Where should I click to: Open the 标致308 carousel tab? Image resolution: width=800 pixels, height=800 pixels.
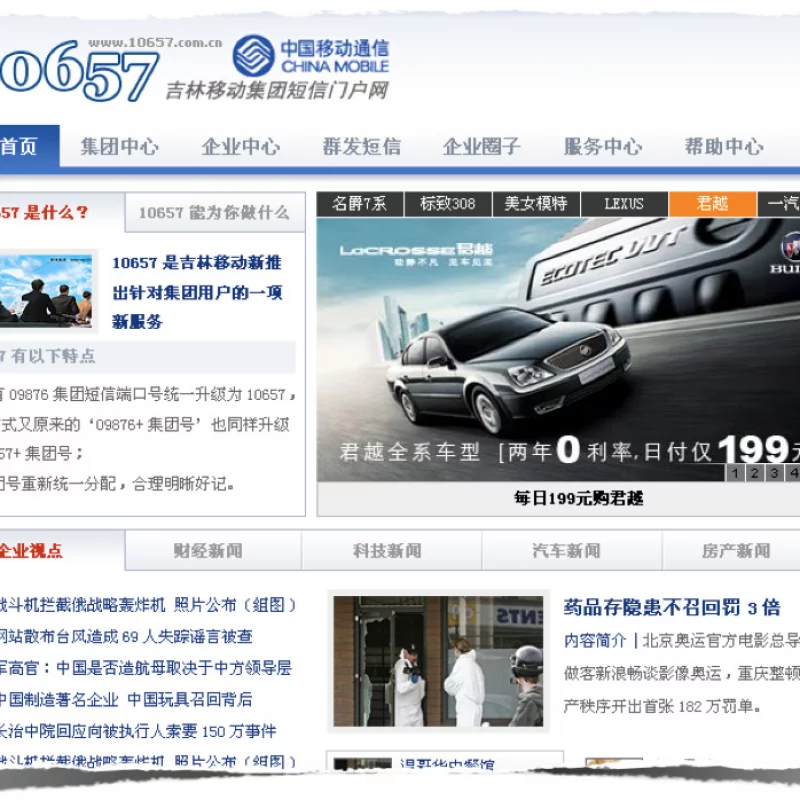click(x=446, y=203)
